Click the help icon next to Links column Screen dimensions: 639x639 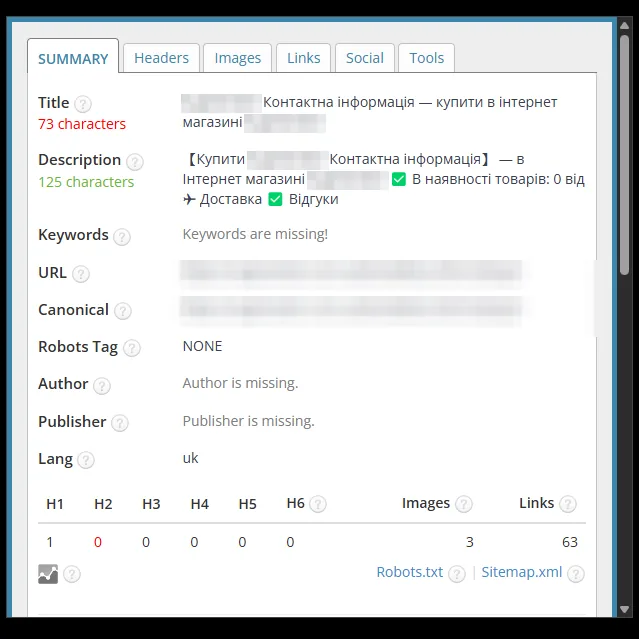coord(567,504)
